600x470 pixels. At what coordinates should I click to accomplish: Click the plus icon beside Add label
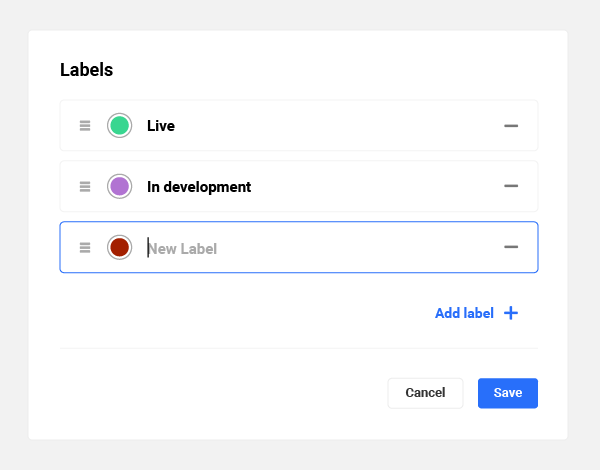511,313
